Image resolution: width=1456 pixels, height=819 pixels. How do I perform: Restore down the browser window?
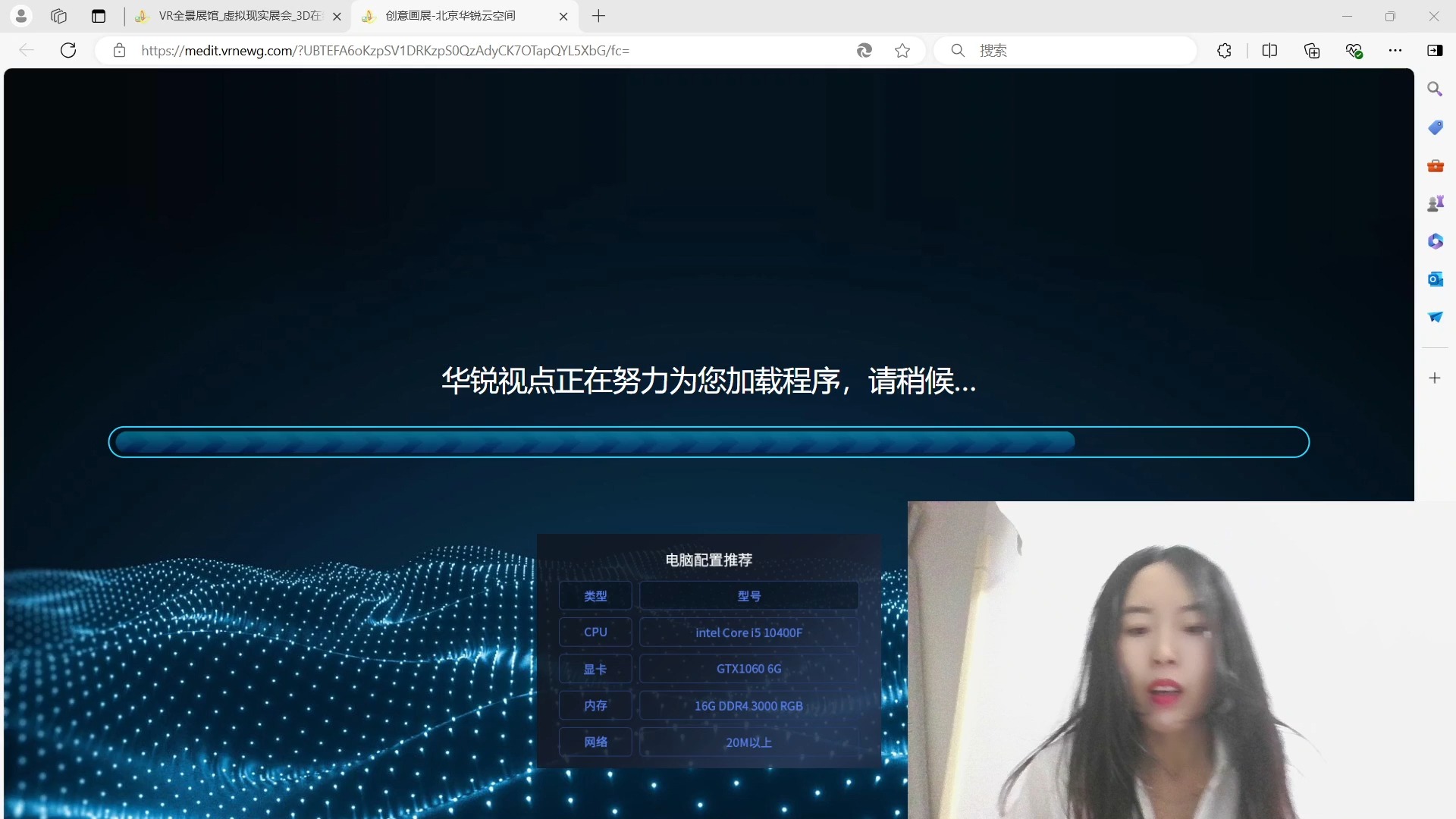click(1390, 16)
